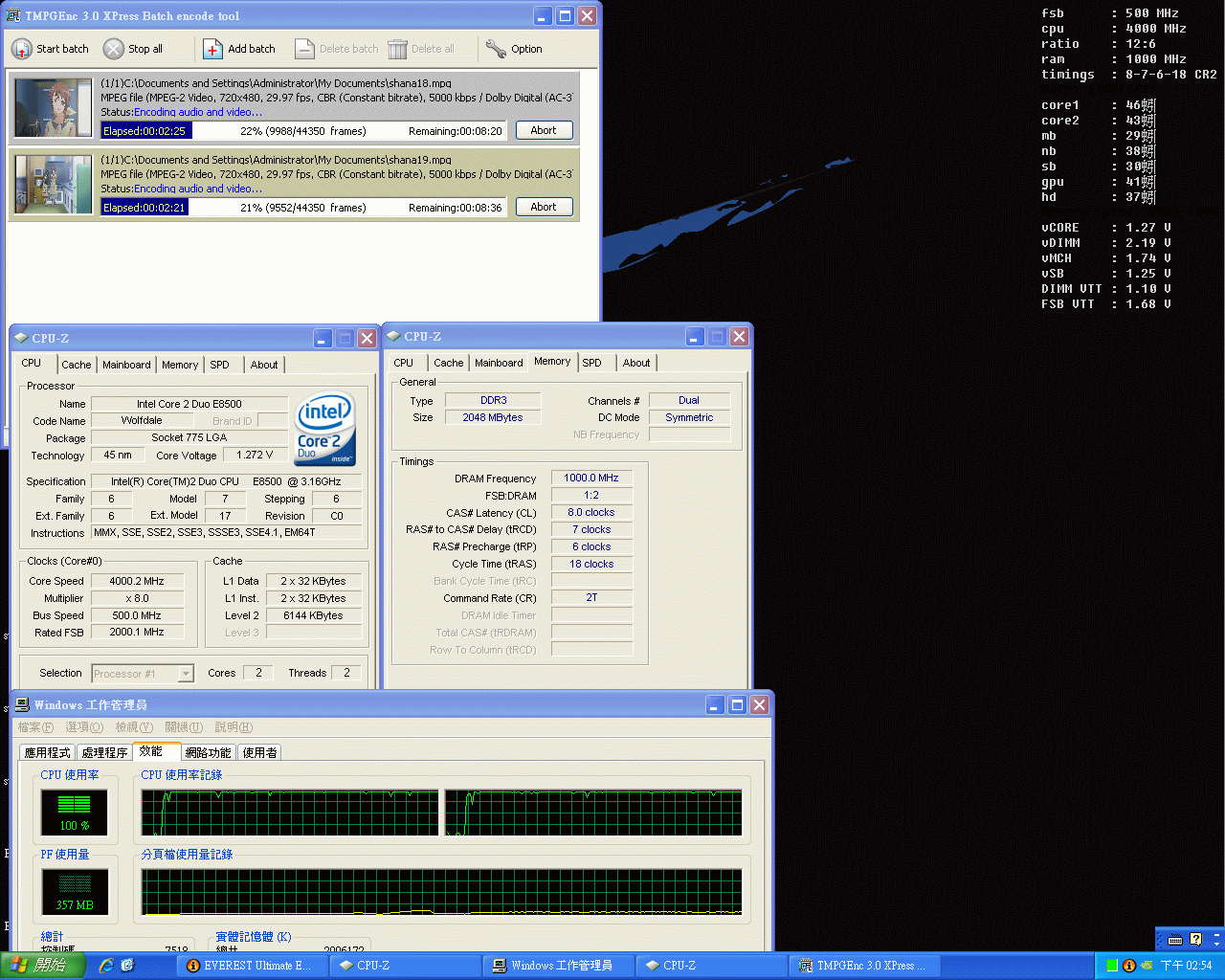Click Delete batch toolbar button

337,49
